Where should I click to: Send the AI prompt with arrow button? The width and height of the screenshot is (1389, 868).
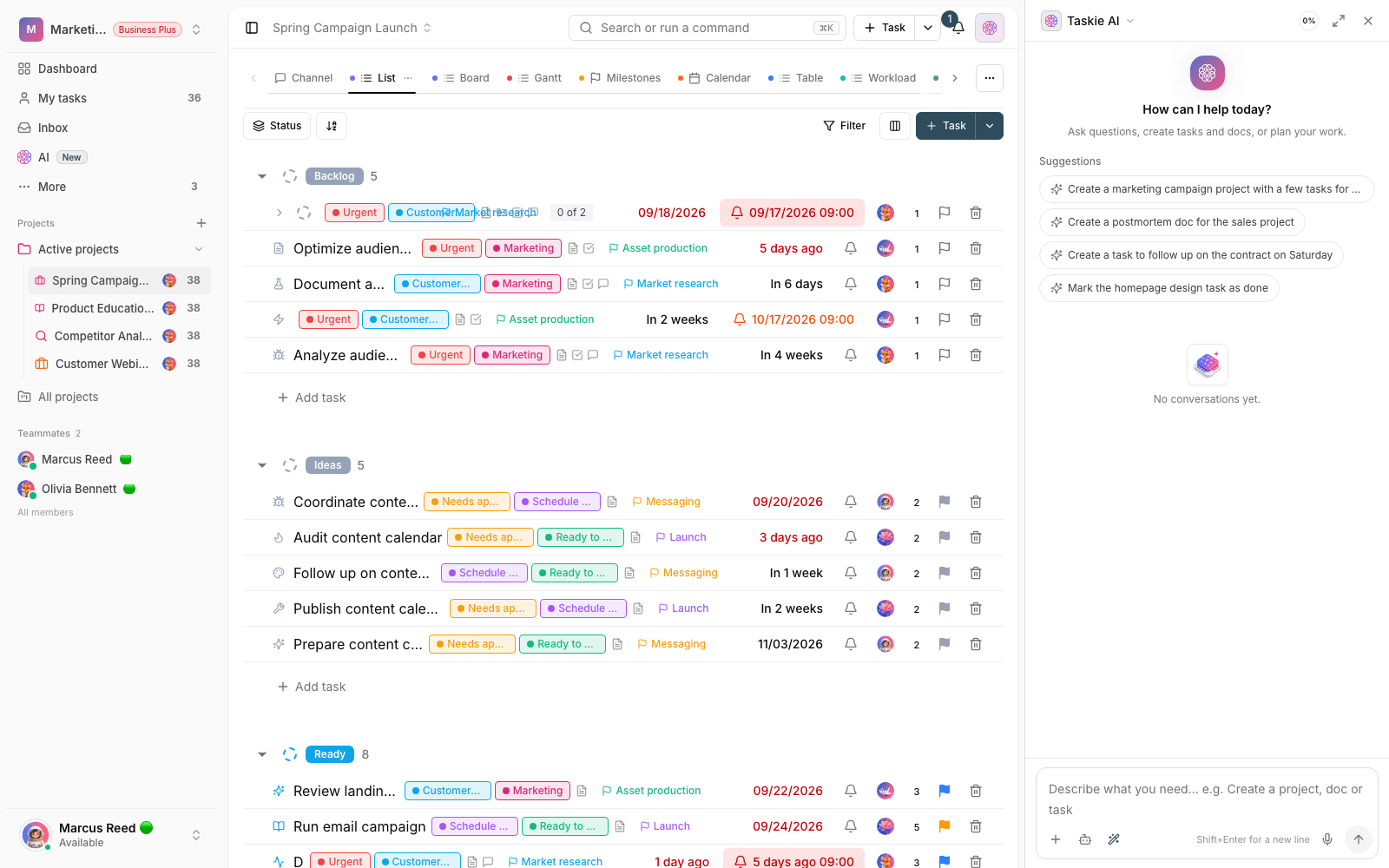(1359, 839)
